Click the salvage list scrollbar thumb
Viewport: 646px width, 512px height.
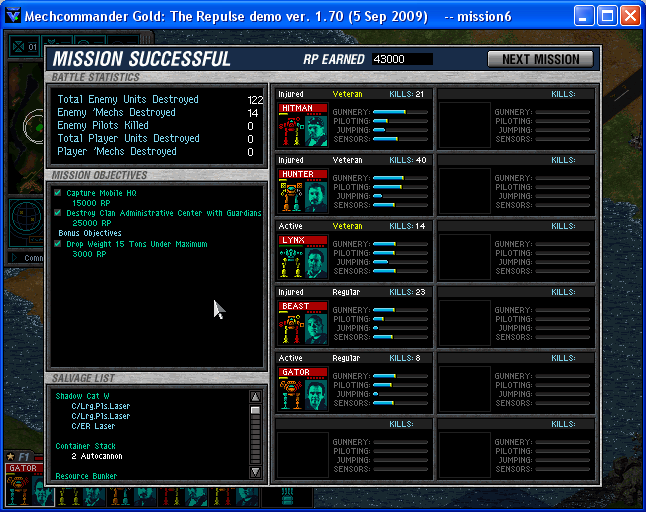tap(255, 410)
